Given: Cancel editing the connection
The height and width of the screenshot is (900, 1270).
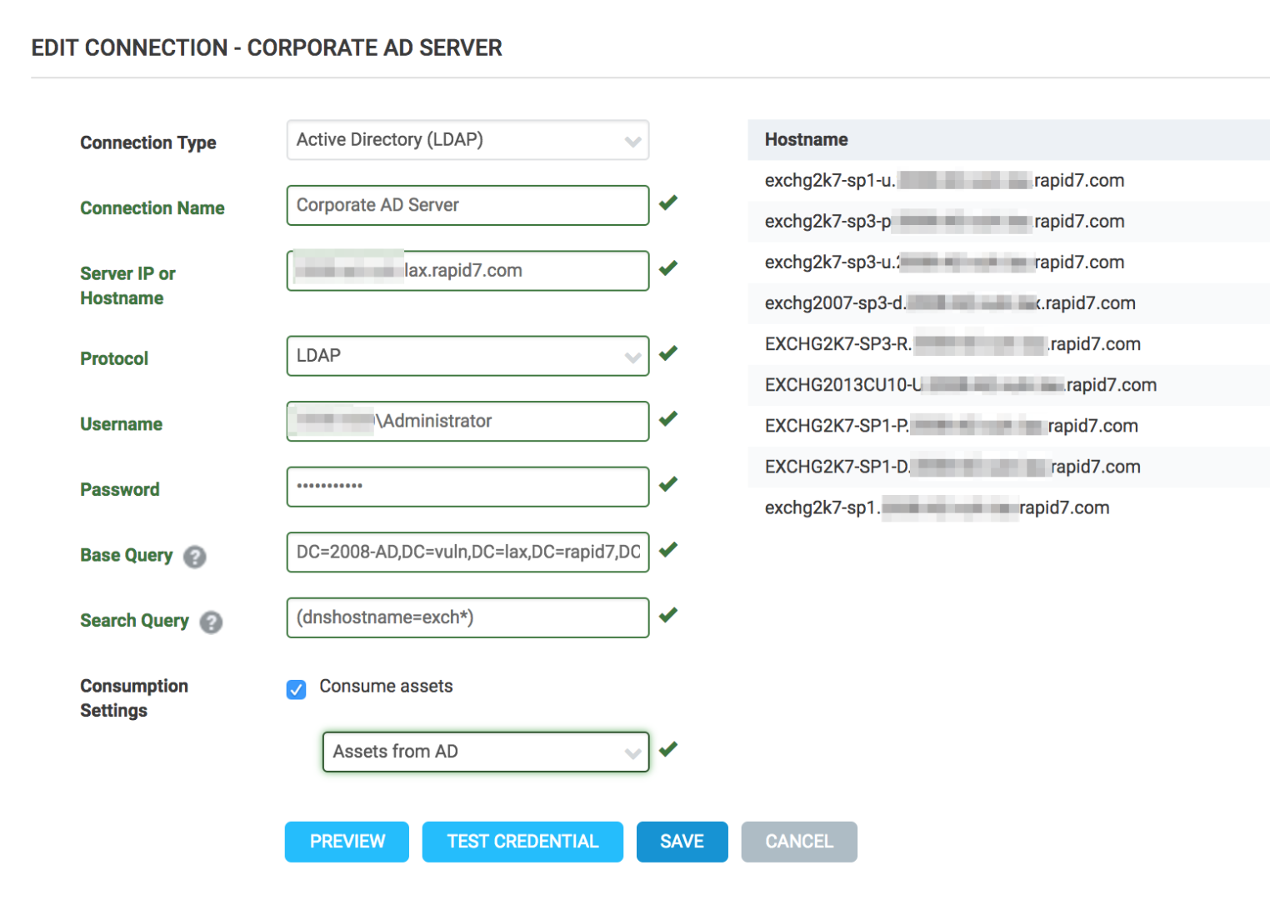Looking at the screenshot, I should [799, 842].
